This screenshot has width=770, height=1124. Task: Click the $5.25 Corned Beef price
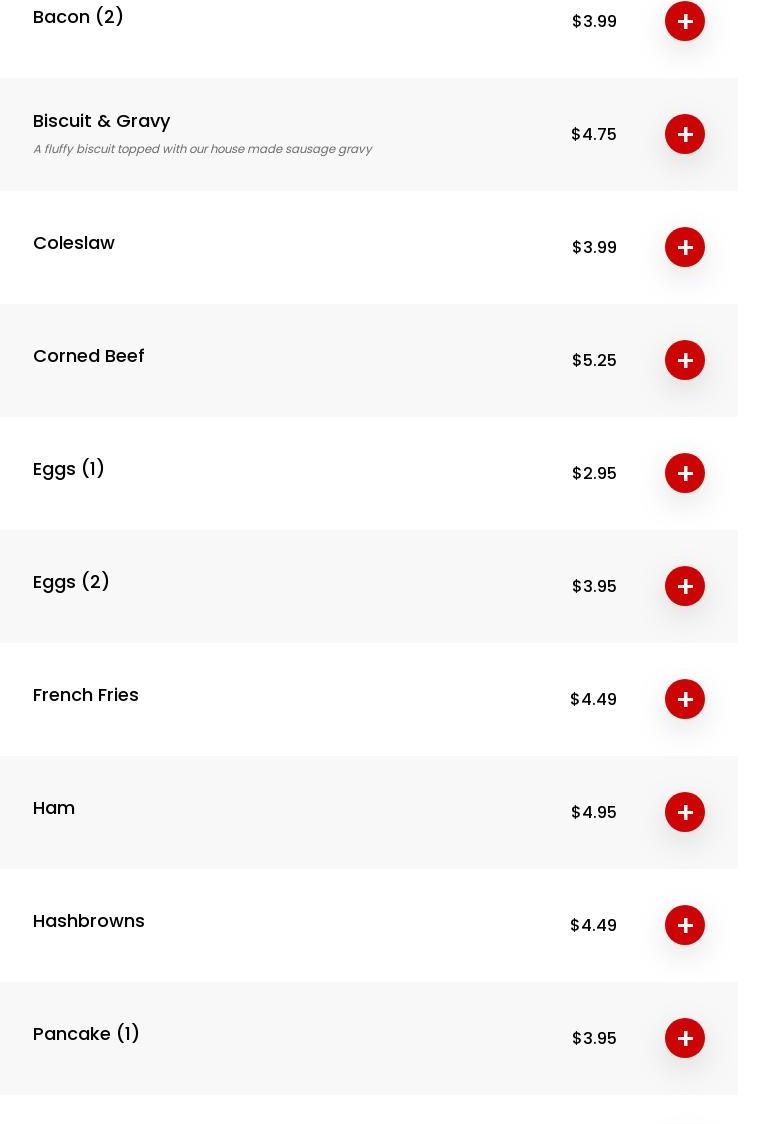tap(594, 360)
